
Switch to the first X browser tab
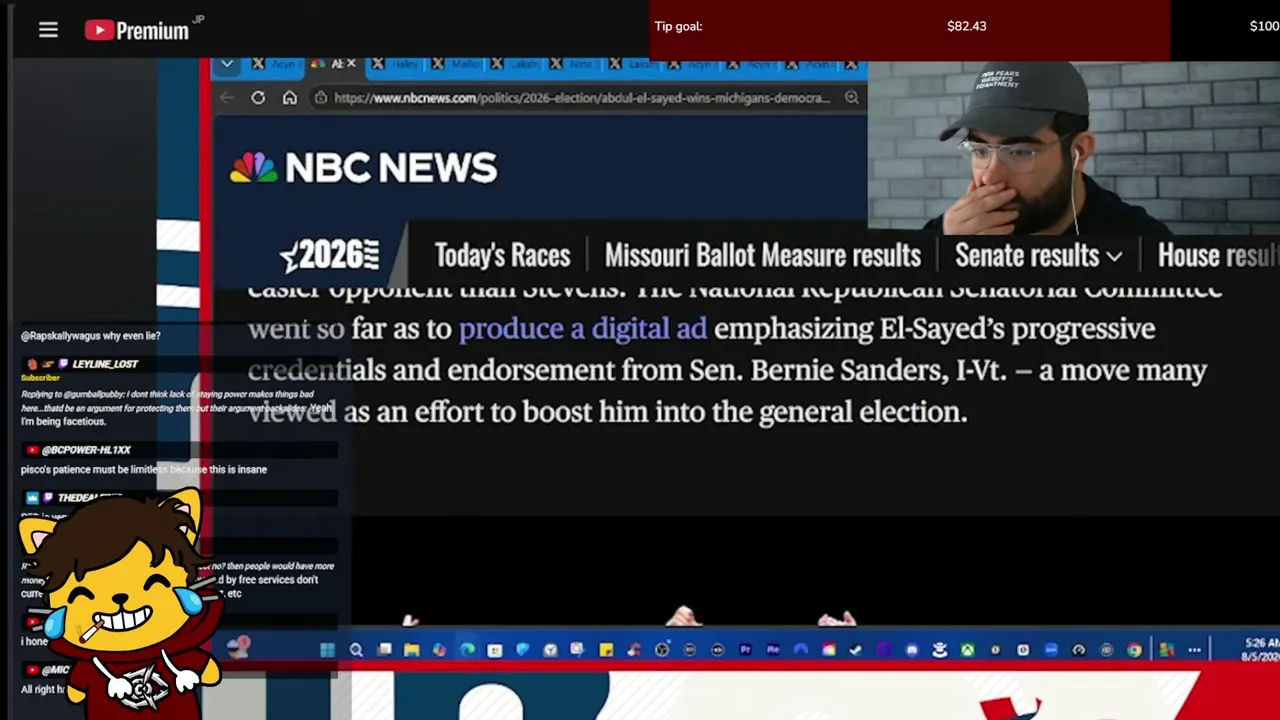[273, 64]
